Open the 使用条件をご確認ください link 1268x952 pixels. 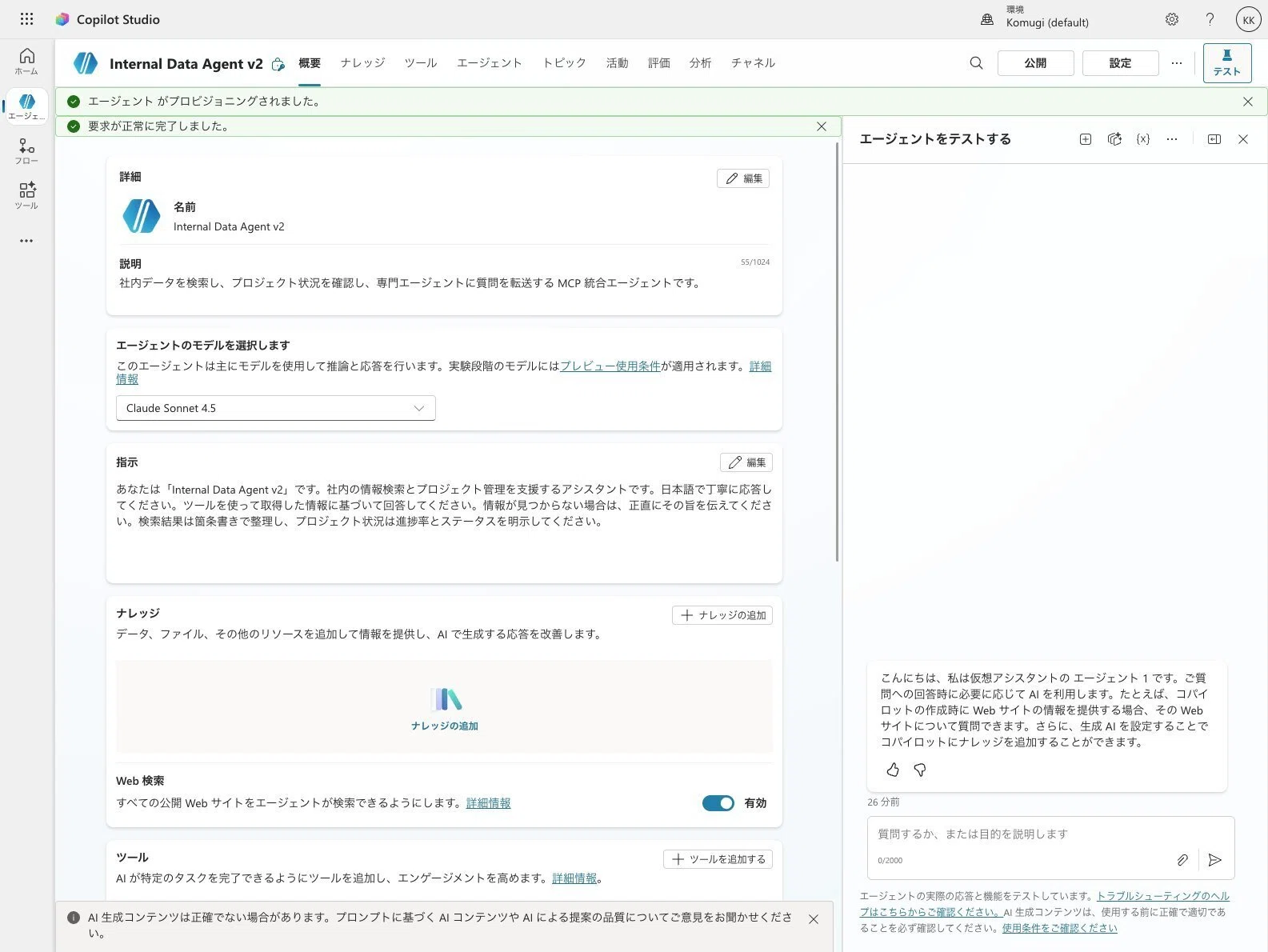point(1059,928)
